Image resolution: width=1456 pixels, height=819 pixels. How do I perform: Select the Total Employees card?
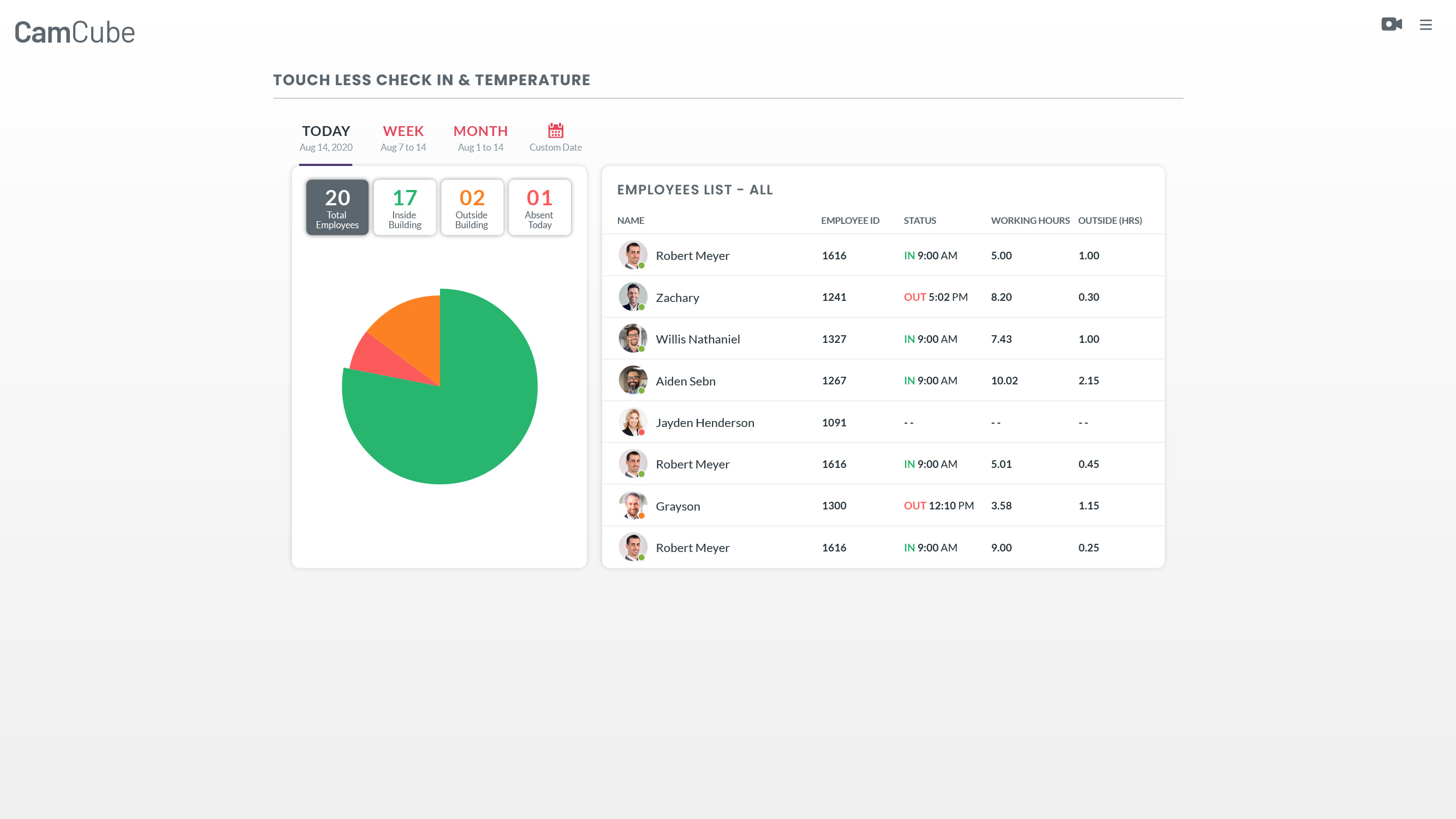[x=337, y=207]
